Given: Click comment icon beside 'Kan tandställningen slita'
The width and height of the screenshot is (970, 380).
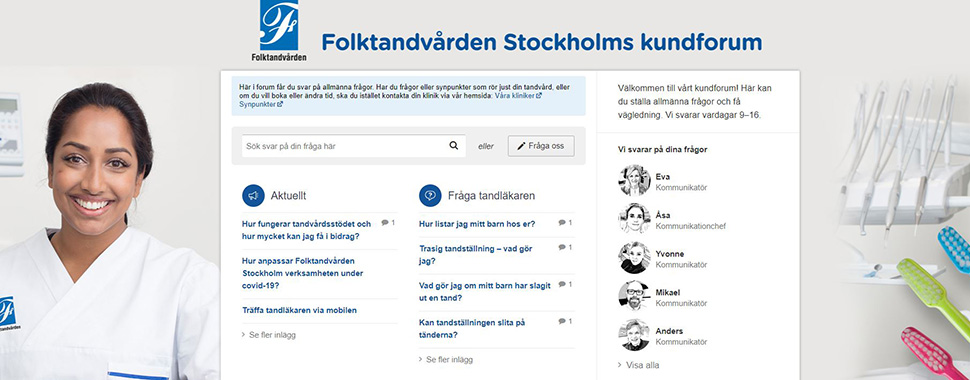Looking at the screenshot, I should [x=562, y=322].
